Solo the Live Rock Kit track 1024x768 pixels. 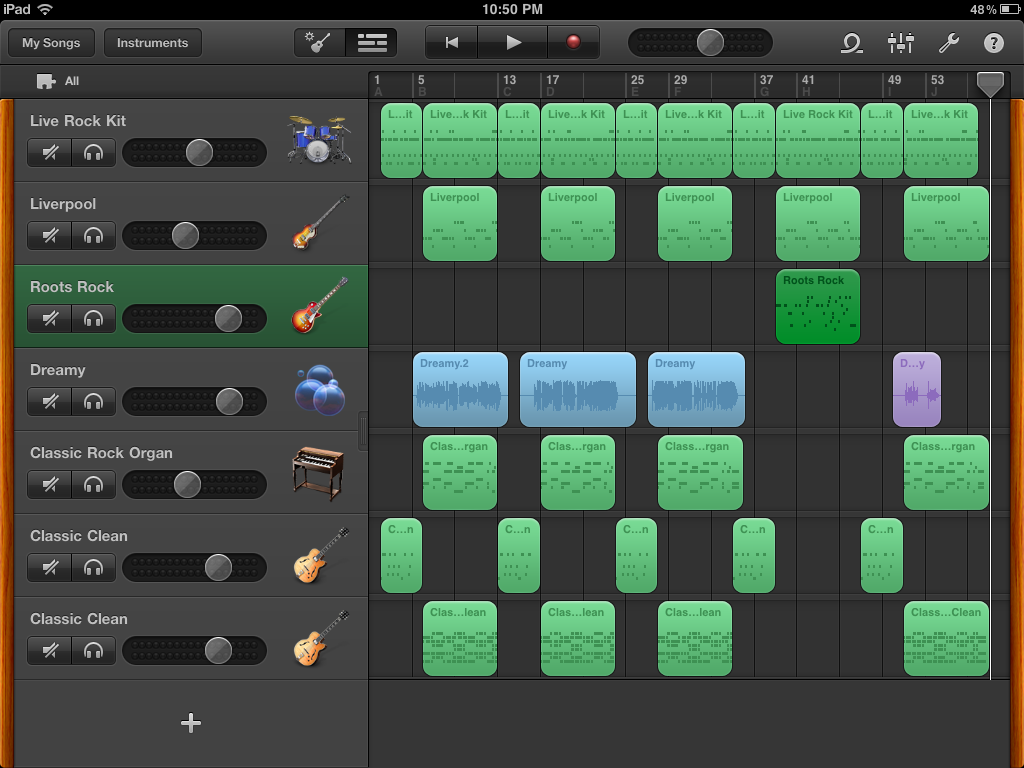pyautogui.click(x=93, y=153)
